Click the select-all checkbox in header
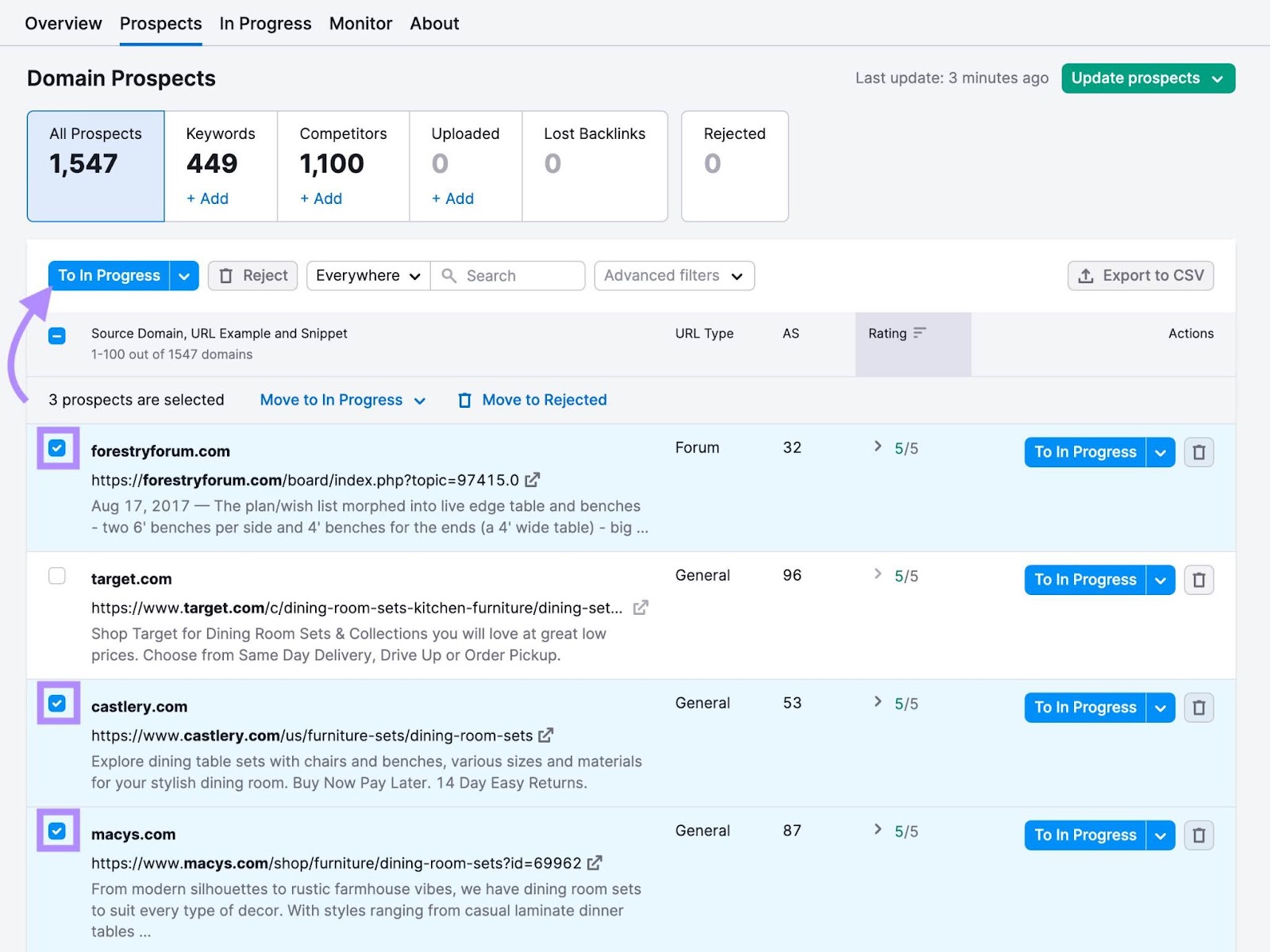This screenshot has height=952, width=1270. tap(56, 336)
